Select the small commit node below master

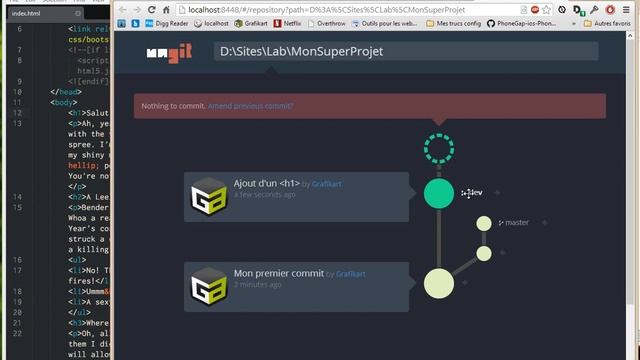484,253
